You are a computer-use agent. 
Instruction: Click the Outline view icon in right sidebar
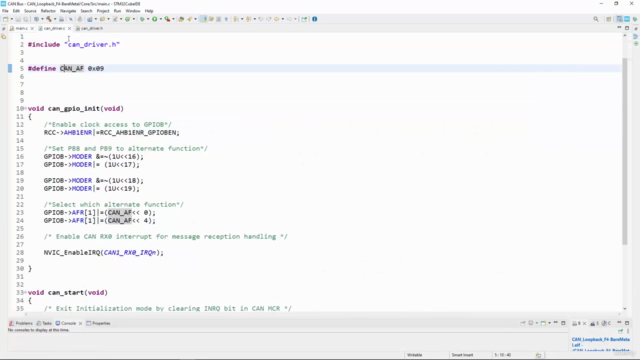(x=636, y=36)
